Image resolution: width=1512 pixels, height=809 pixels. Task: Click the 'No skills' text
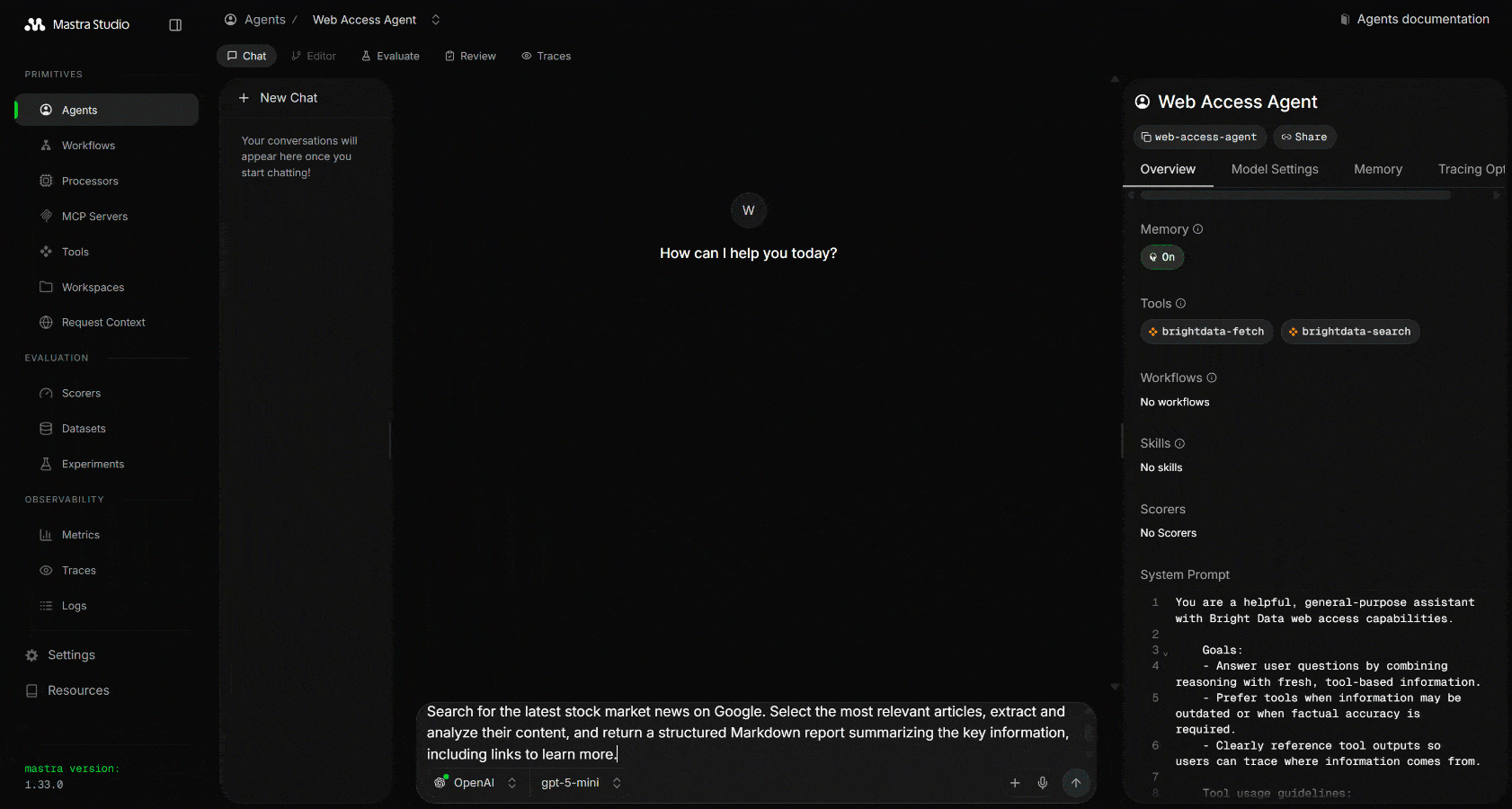coord(1161,468)
